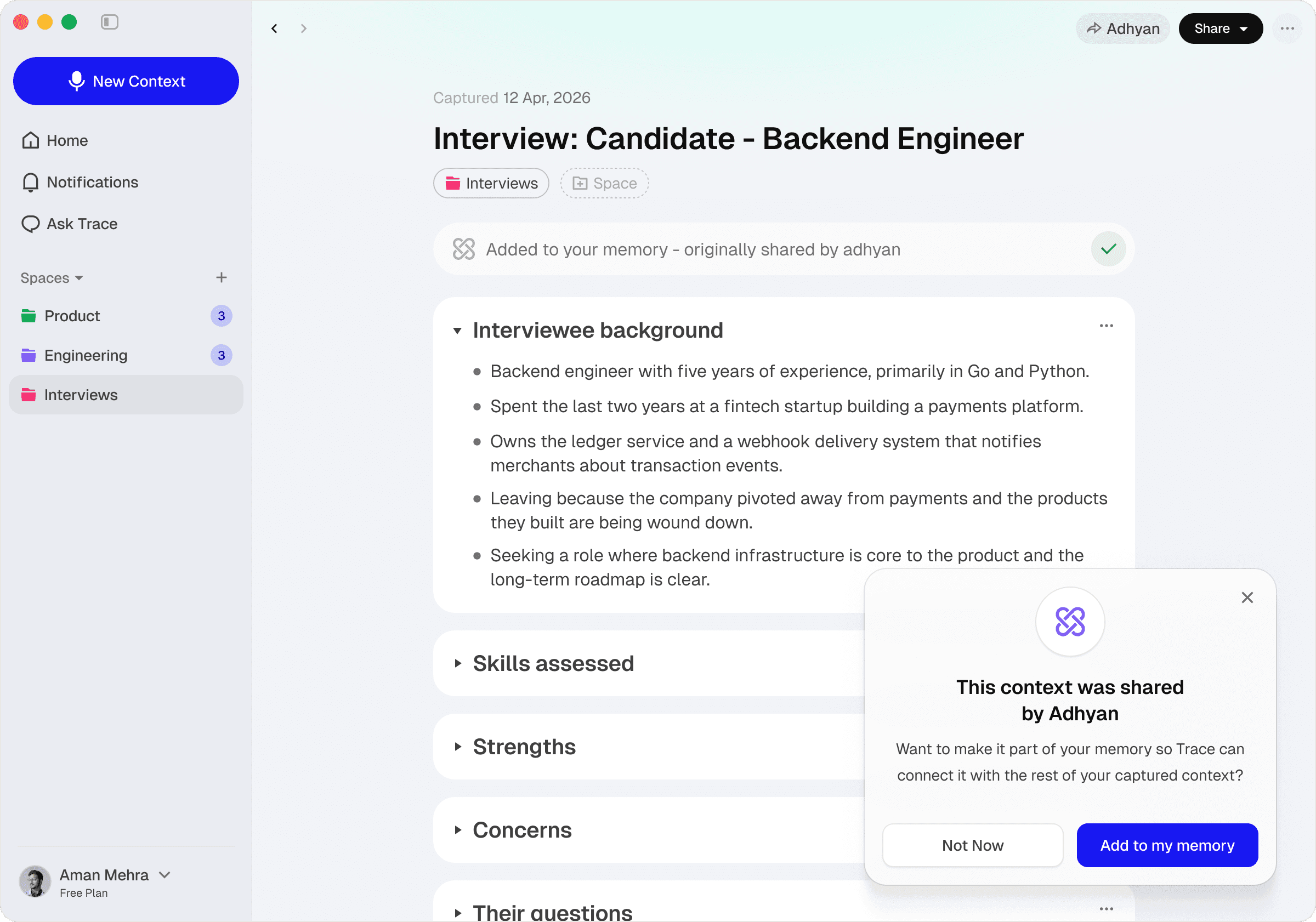This screenshot has width=1316, height=922.
Task: Toggle the sidebar panel icon
Action: point(109,22)
